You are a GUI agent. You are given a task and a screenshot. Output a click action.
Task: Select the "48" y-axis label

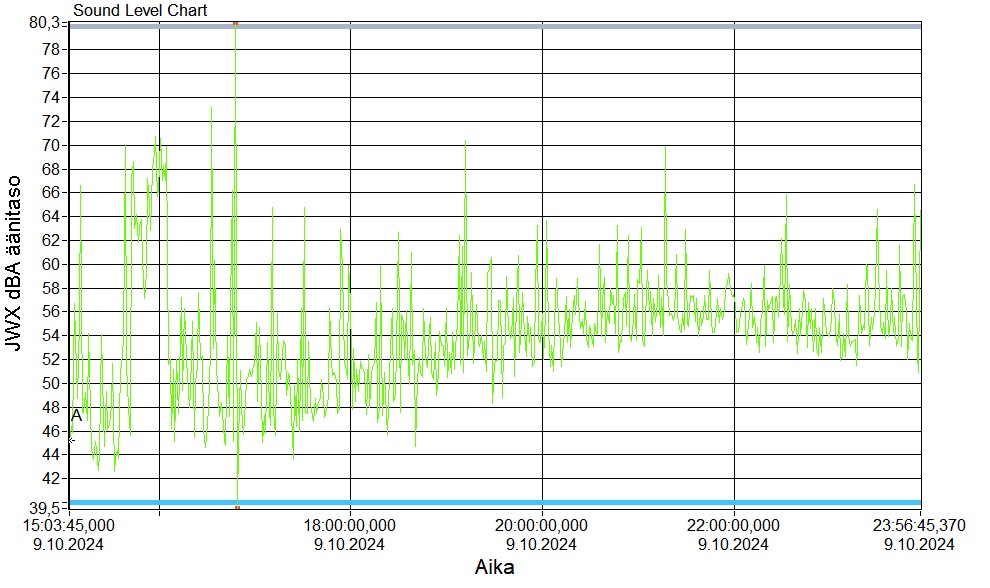pos(51,407)
